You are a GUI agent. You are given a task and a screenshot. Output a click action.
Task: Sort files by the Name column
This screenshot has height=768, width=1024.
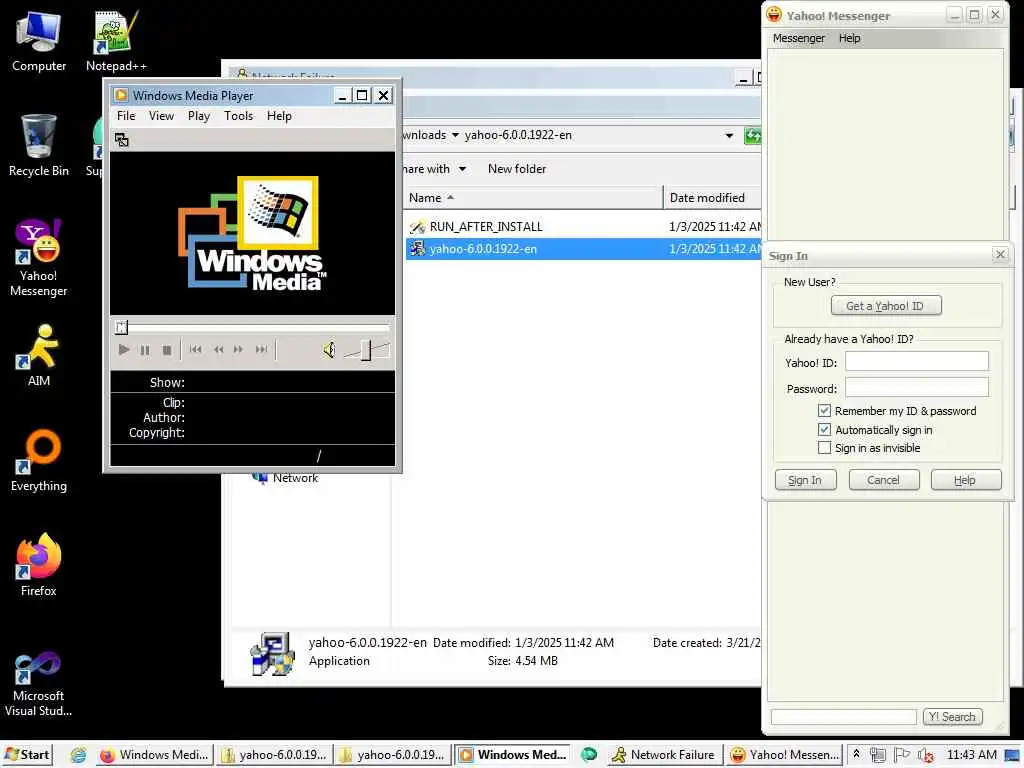[x=533, y=198]
